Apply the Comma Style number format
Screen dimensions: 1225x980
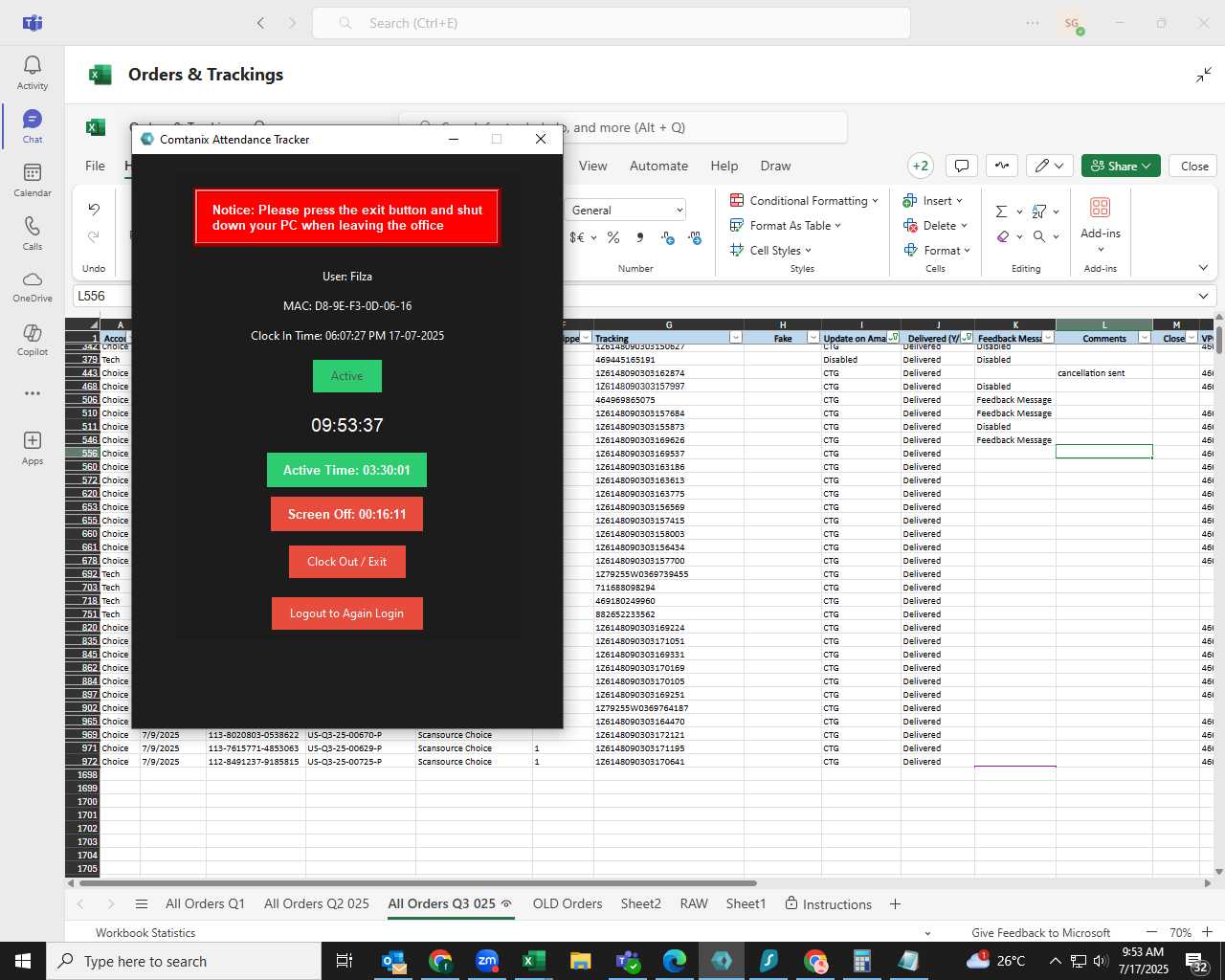click(639, 237)
